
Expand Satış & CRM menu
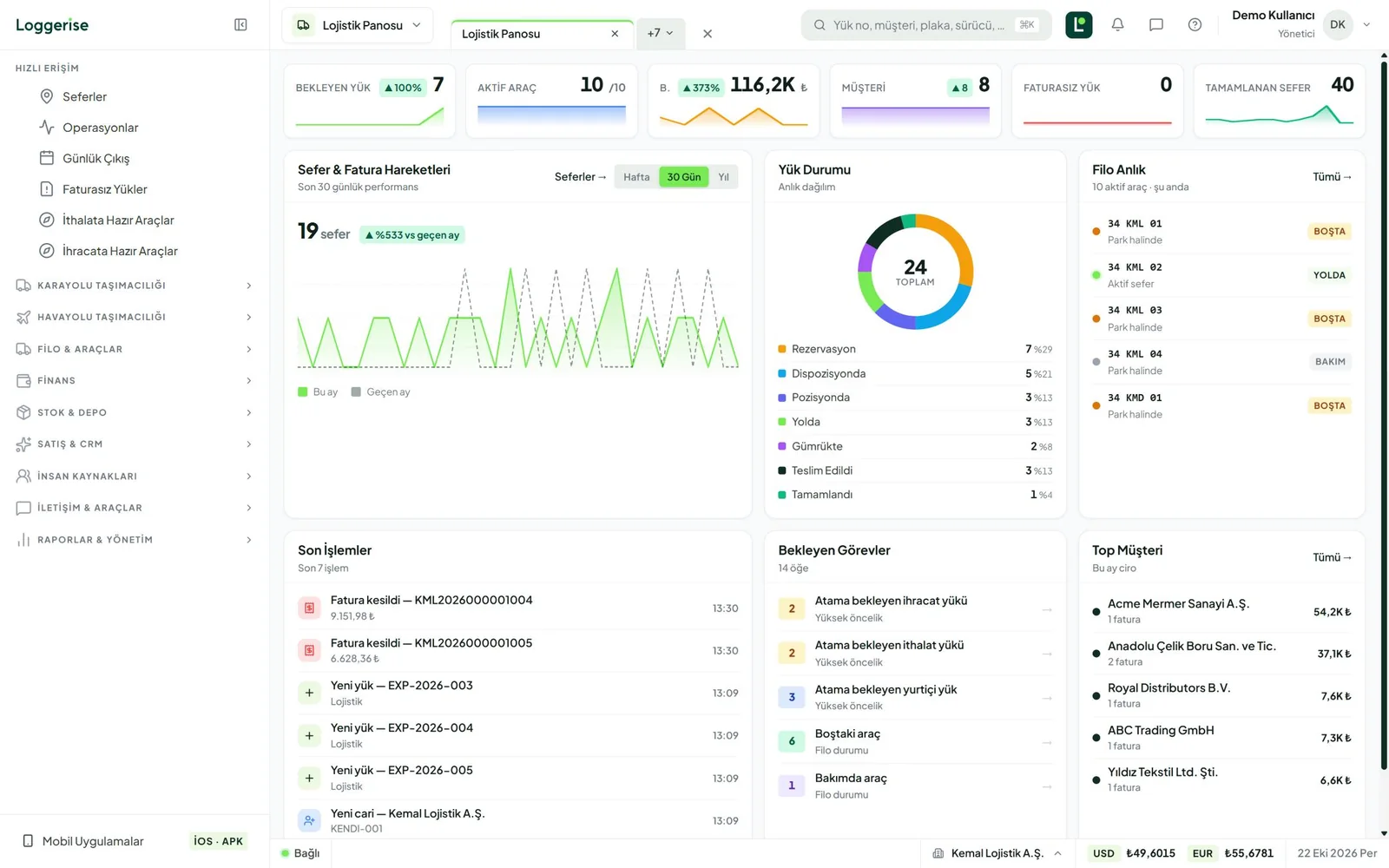(135, 444)
